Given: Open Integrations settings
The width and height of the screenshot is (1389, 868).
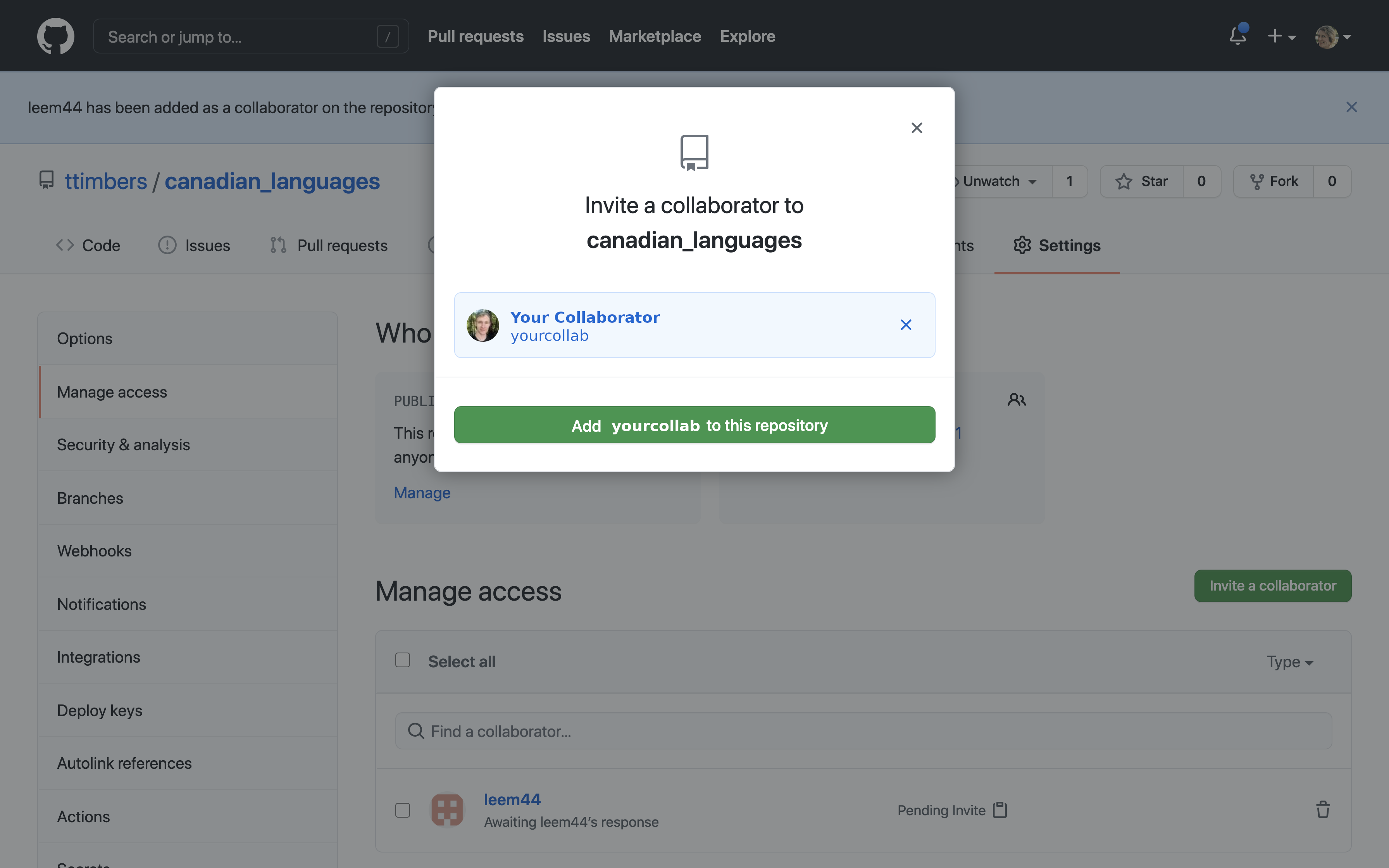Looking at the screenshot, I should coord(188,657).
